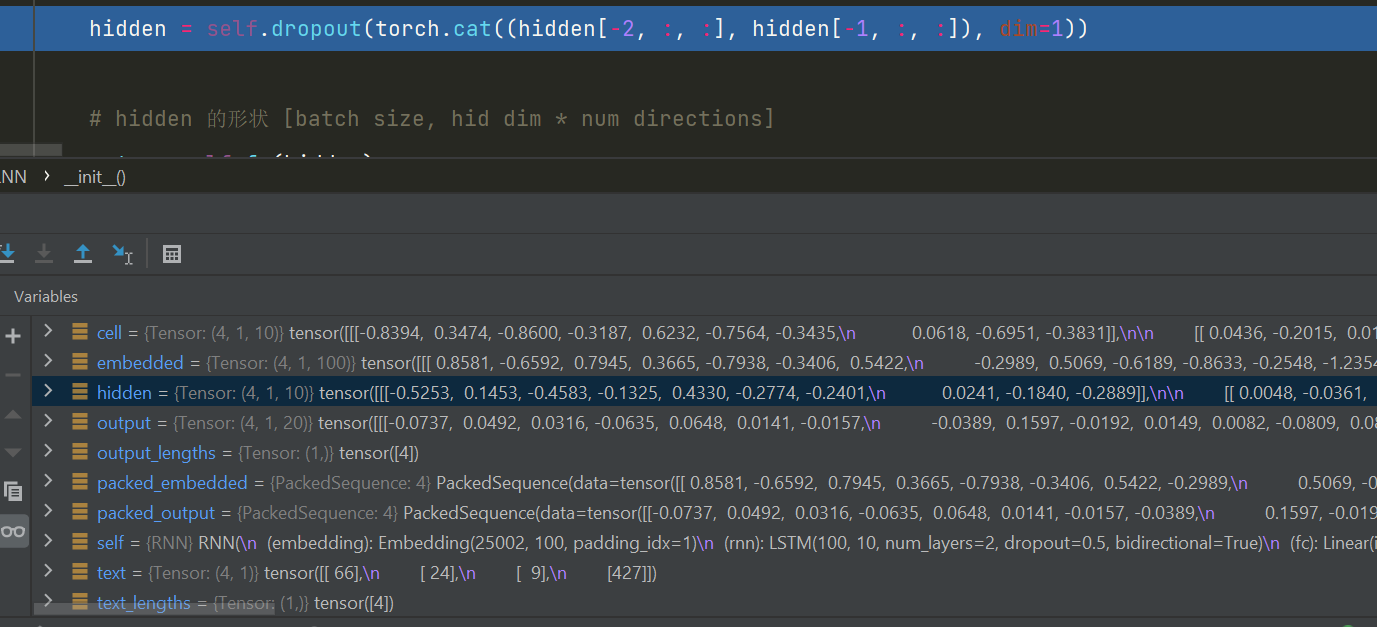Click the {Tensor: (4, 1, 100)} type label
1377x627 pixels.
coord(280,363)
